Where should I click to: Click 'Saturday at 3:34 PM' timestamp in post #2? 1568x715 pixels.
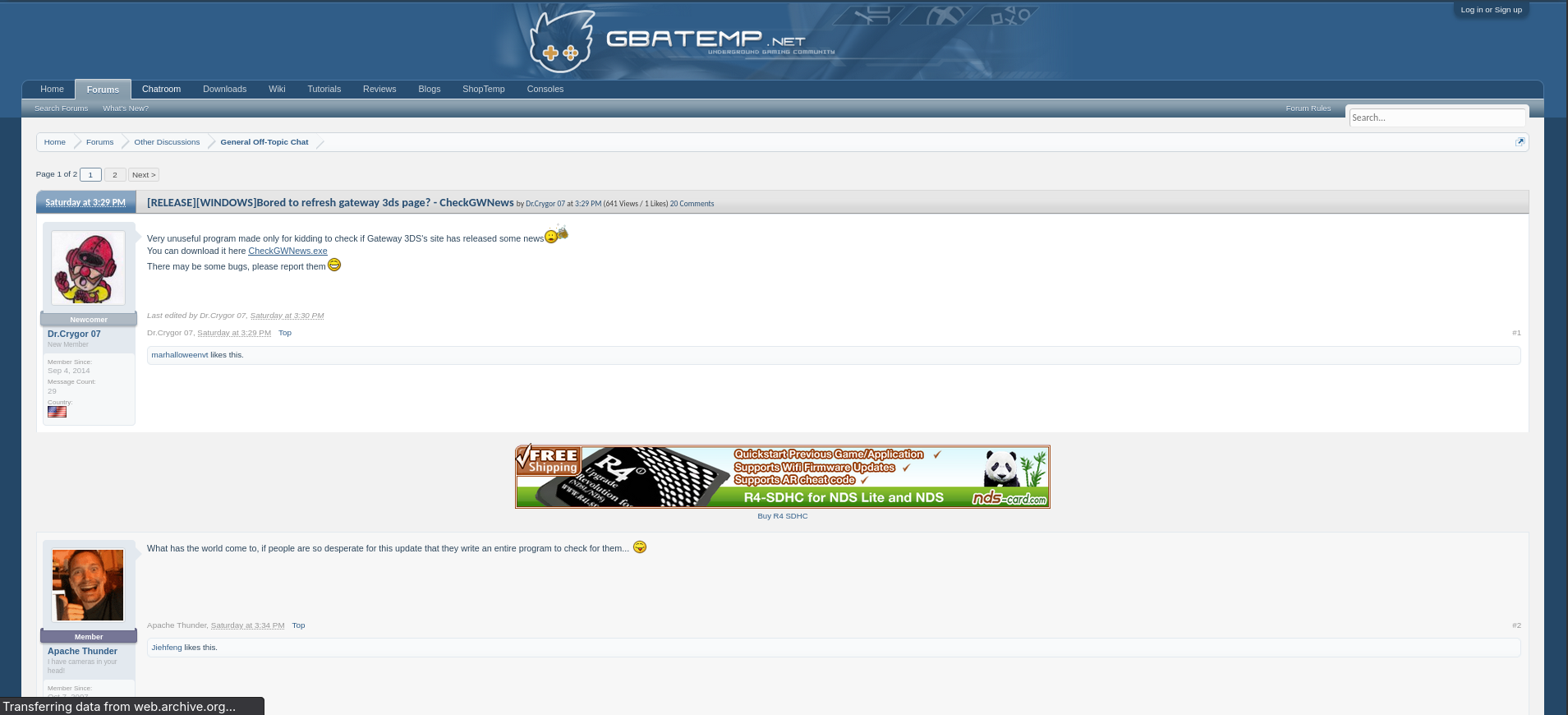click(x=248, y=625)
